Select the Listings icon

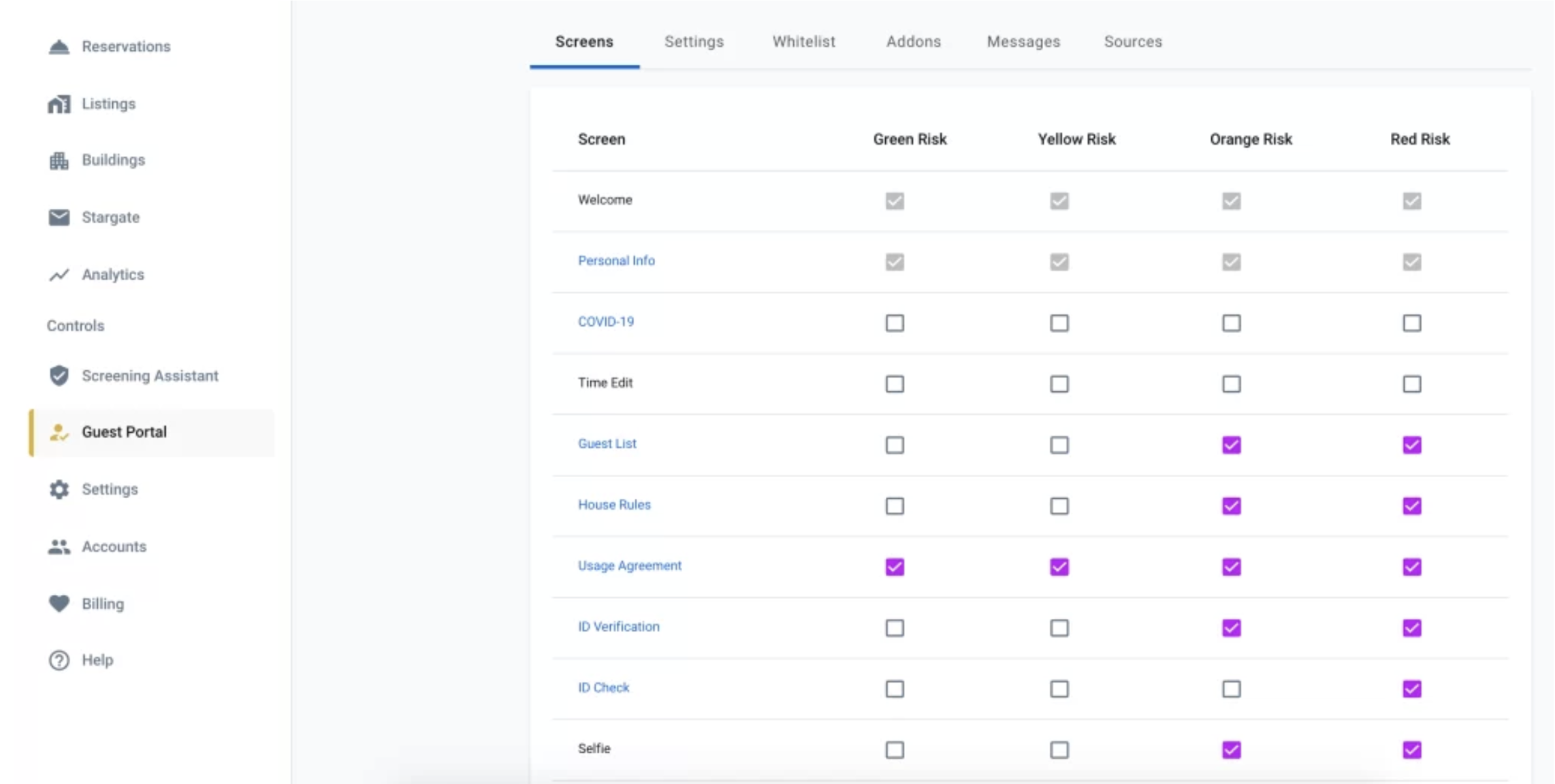pyautogui.click(x=59, y=103)
